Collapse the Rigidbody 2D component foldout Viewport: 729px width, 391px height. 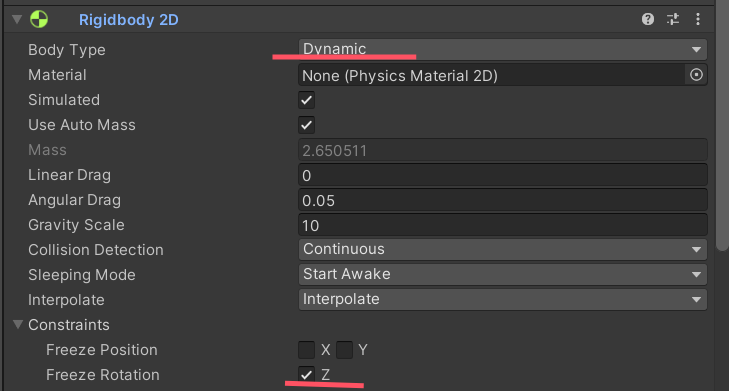(17, 20)
